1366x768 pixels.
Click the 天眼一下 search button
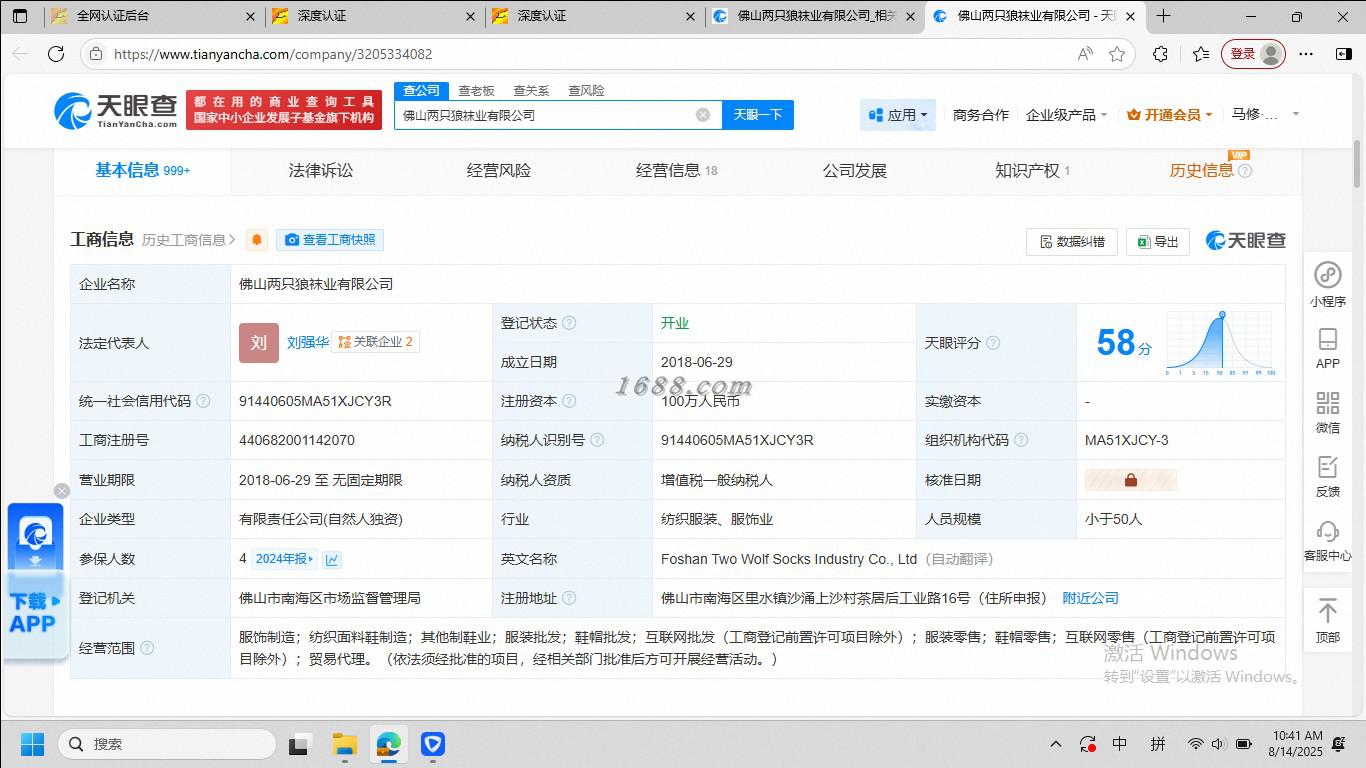pos(758,115)
